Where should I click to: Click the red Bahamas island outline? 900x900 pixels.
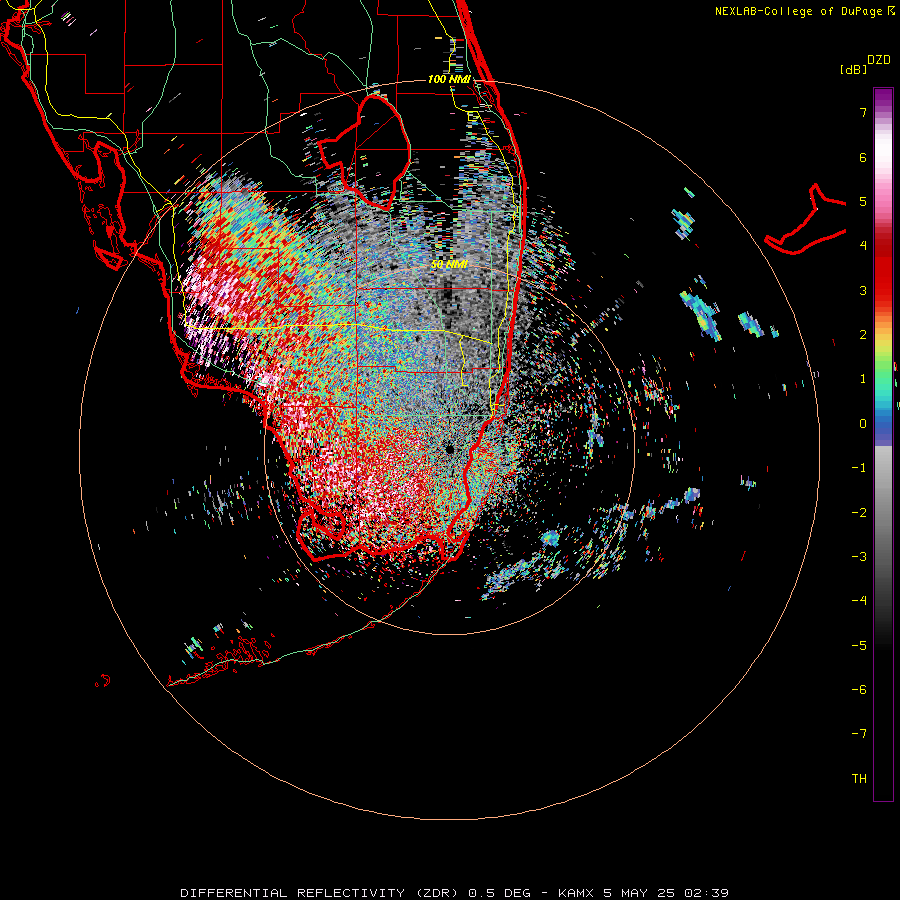[806, 220]
